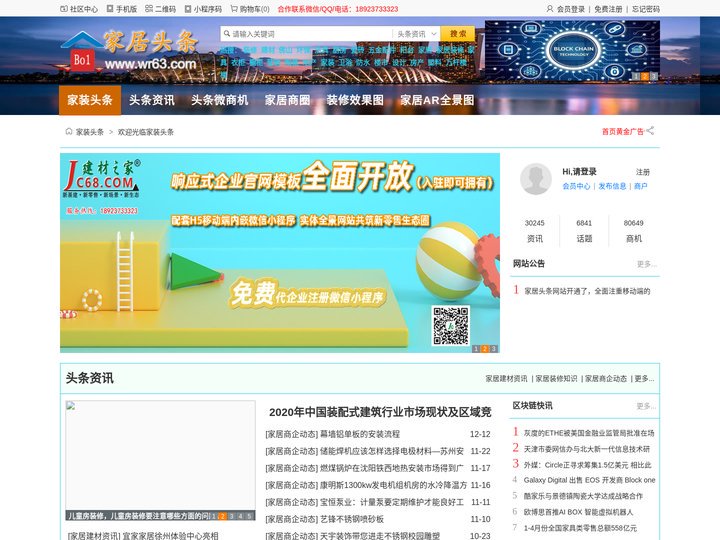Open 更多 next to 网站公告

point(647,264)
